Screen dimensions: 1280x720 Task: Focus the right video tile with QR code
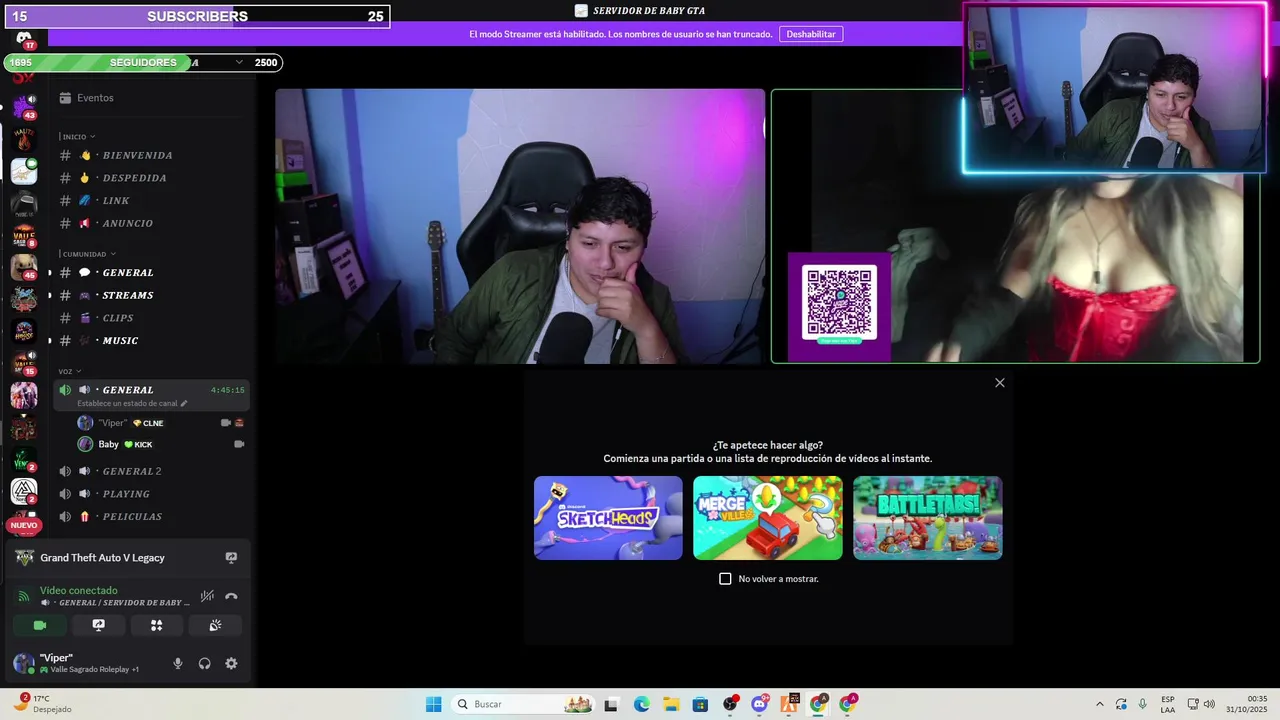click(1015, 226)
